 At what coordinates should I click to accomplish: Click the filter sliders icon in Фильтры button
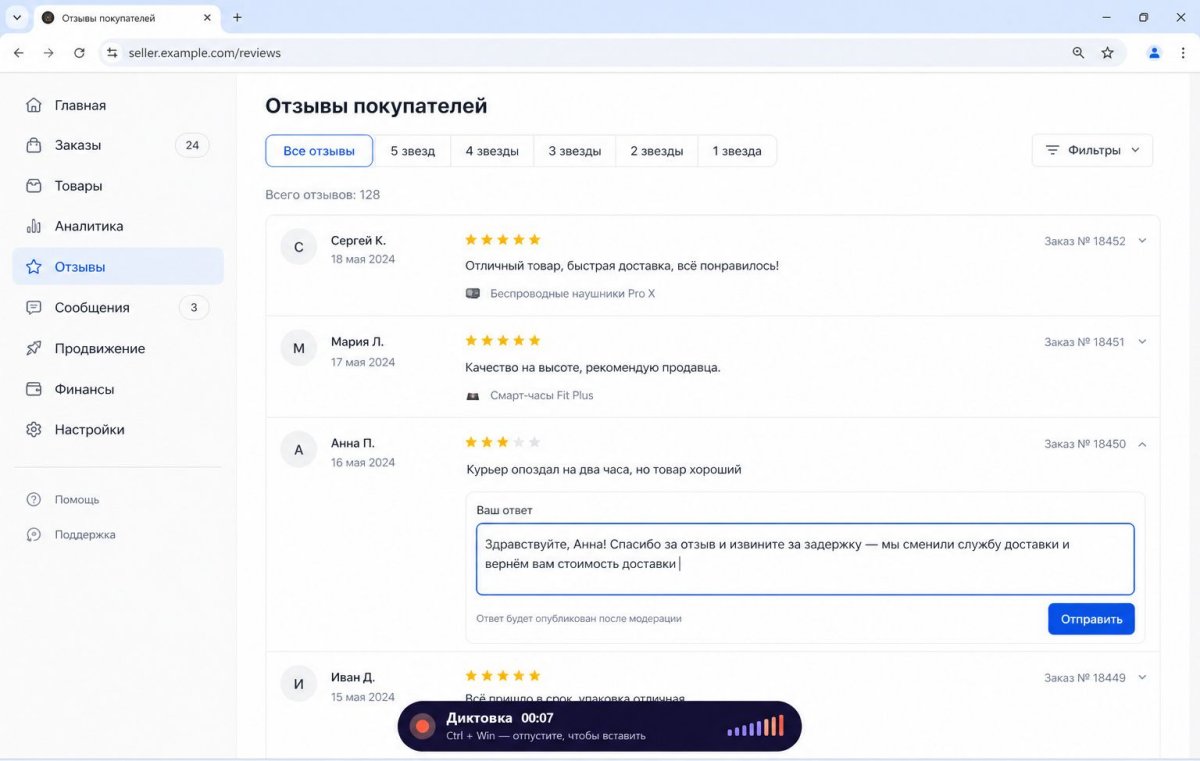pos(1052,150)
